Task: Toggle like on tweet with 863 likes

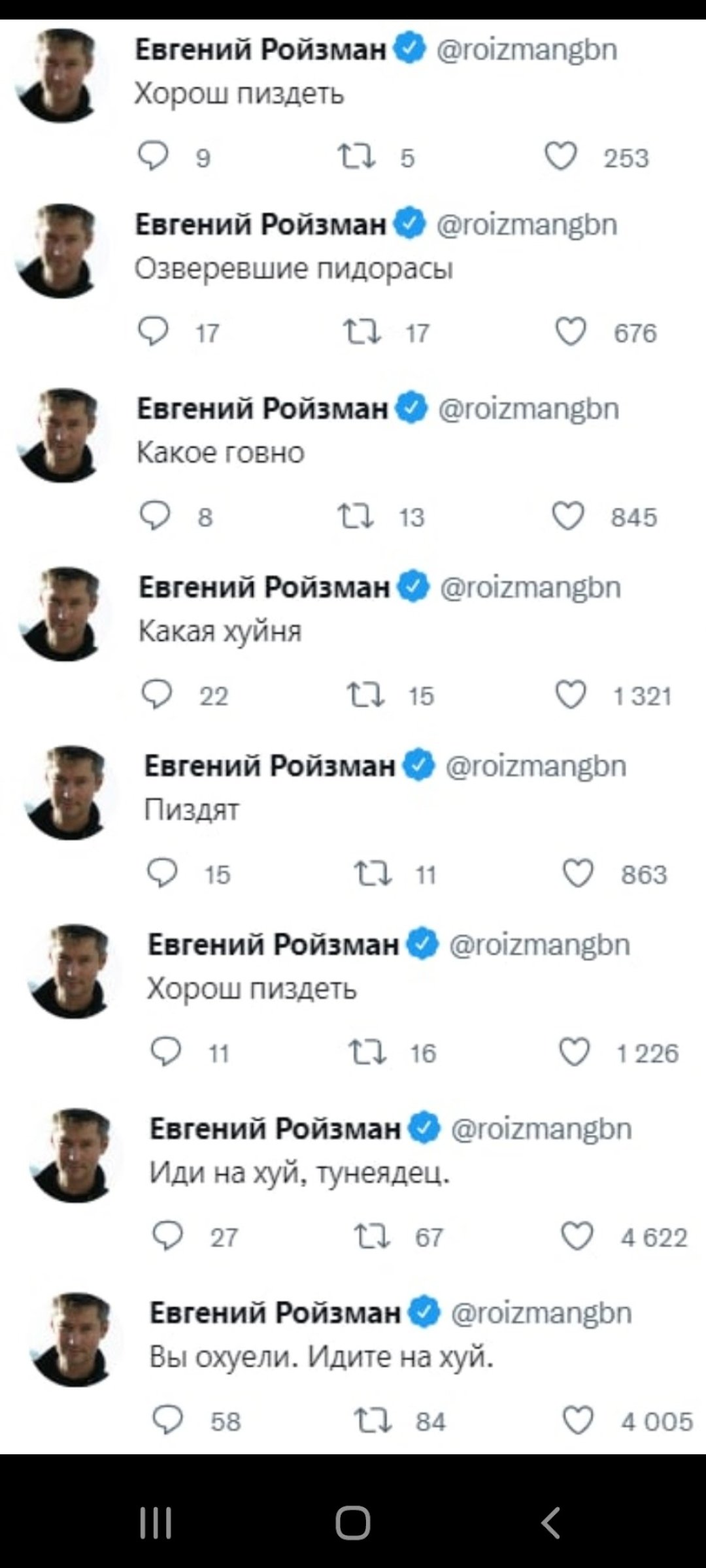Action: click(578, 874)
